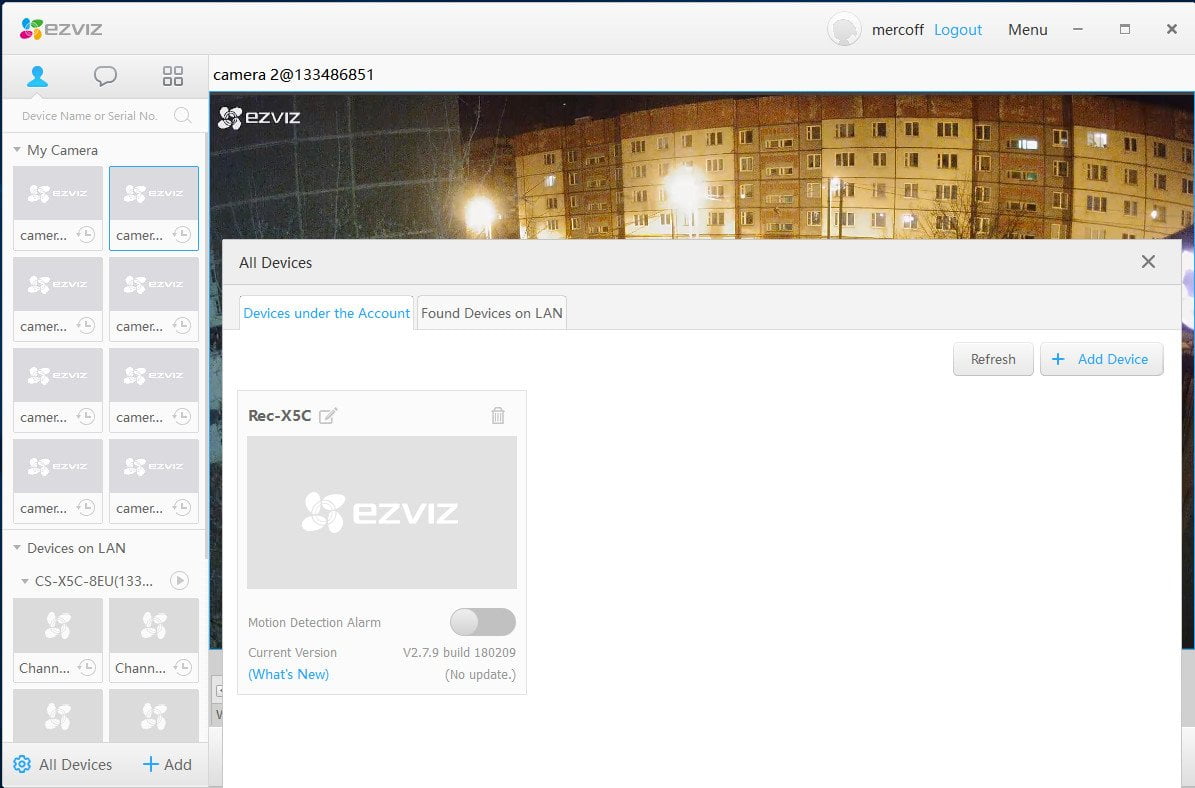Click the plus Add button in sidebar
This screenshot has height=788, width=1195.
(x=167, y=764)
